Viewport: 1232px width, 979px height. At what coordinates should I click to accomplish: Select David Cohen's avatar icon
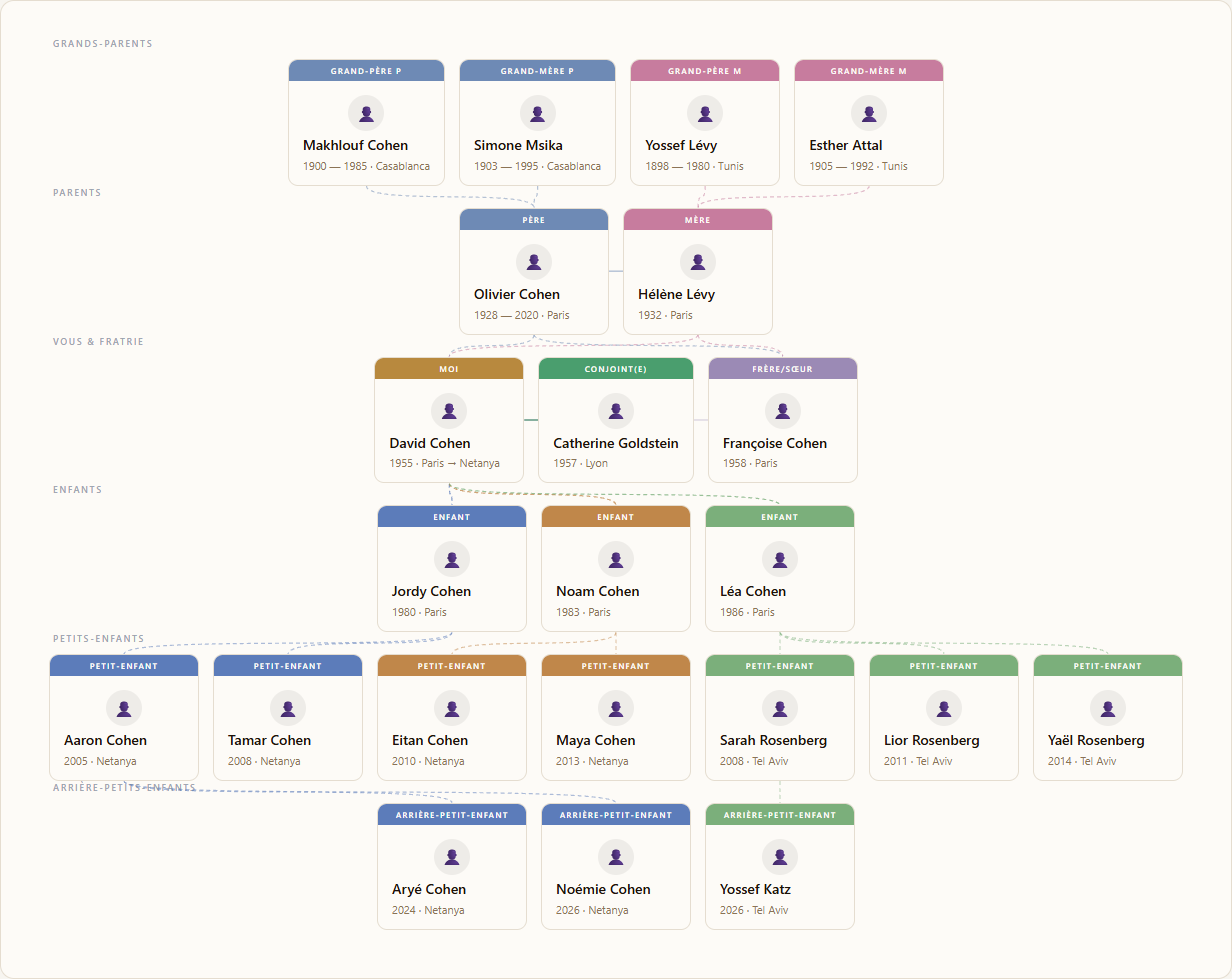coord(449,411)
